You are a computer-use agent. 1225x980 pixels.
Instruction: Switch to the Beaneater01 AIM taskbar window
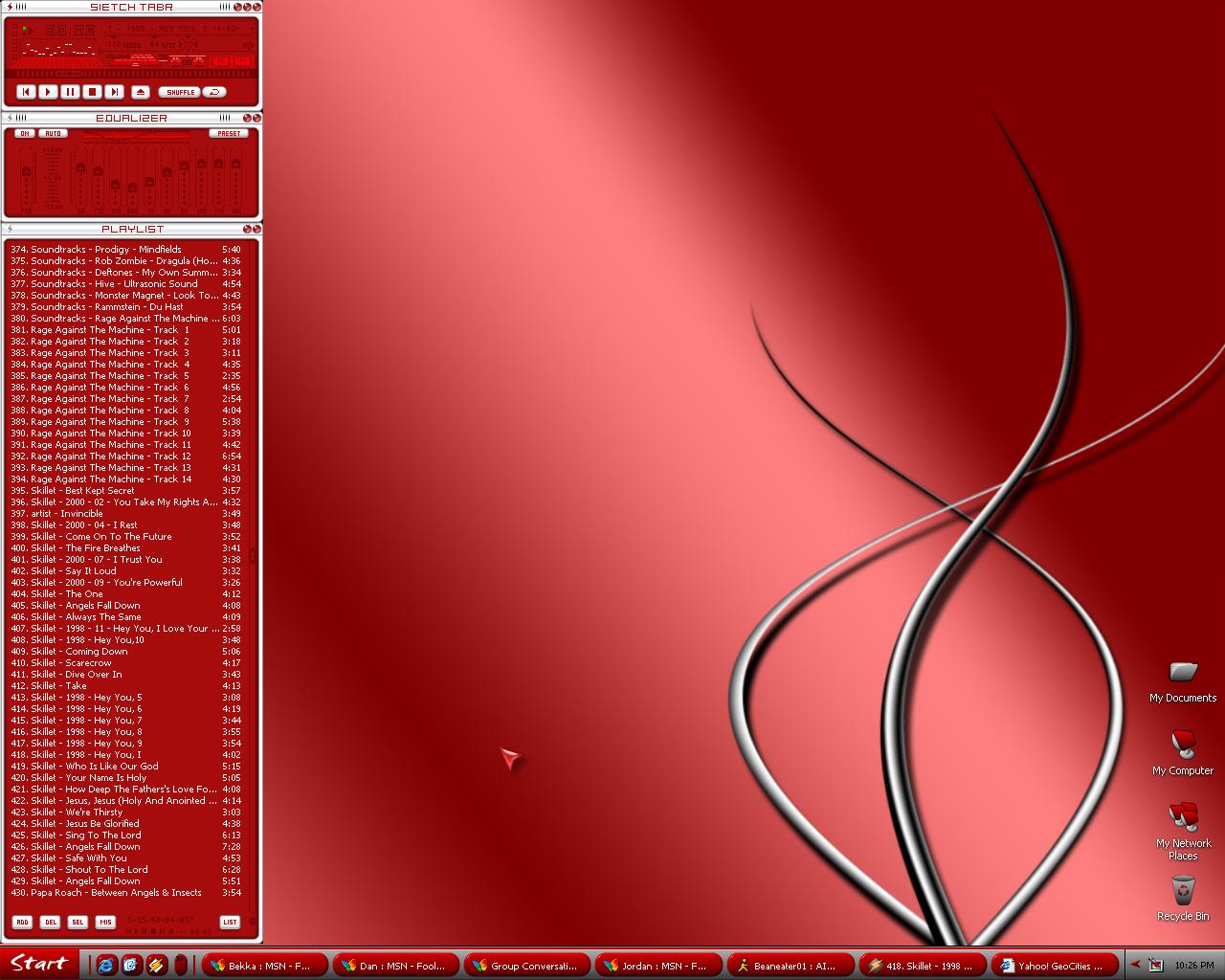tap(790, 966)
